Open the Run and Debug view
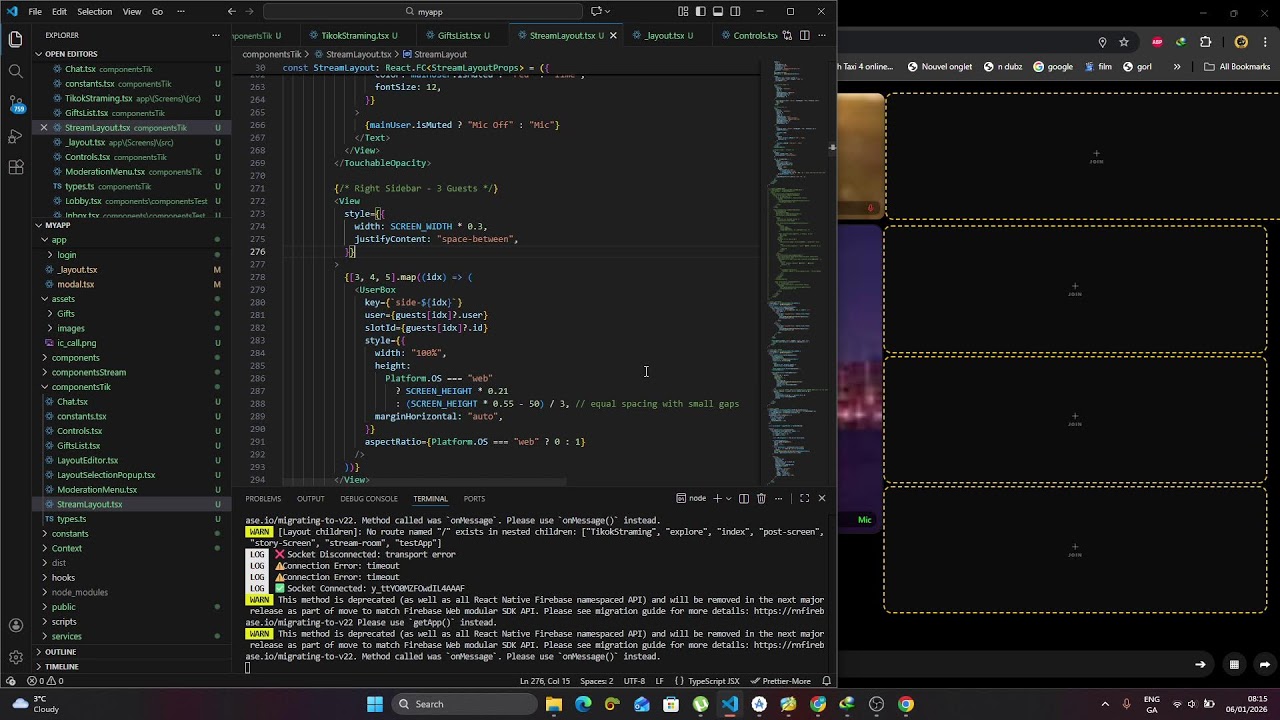Viewport: 1280px width, 720px height. point(15,135)
